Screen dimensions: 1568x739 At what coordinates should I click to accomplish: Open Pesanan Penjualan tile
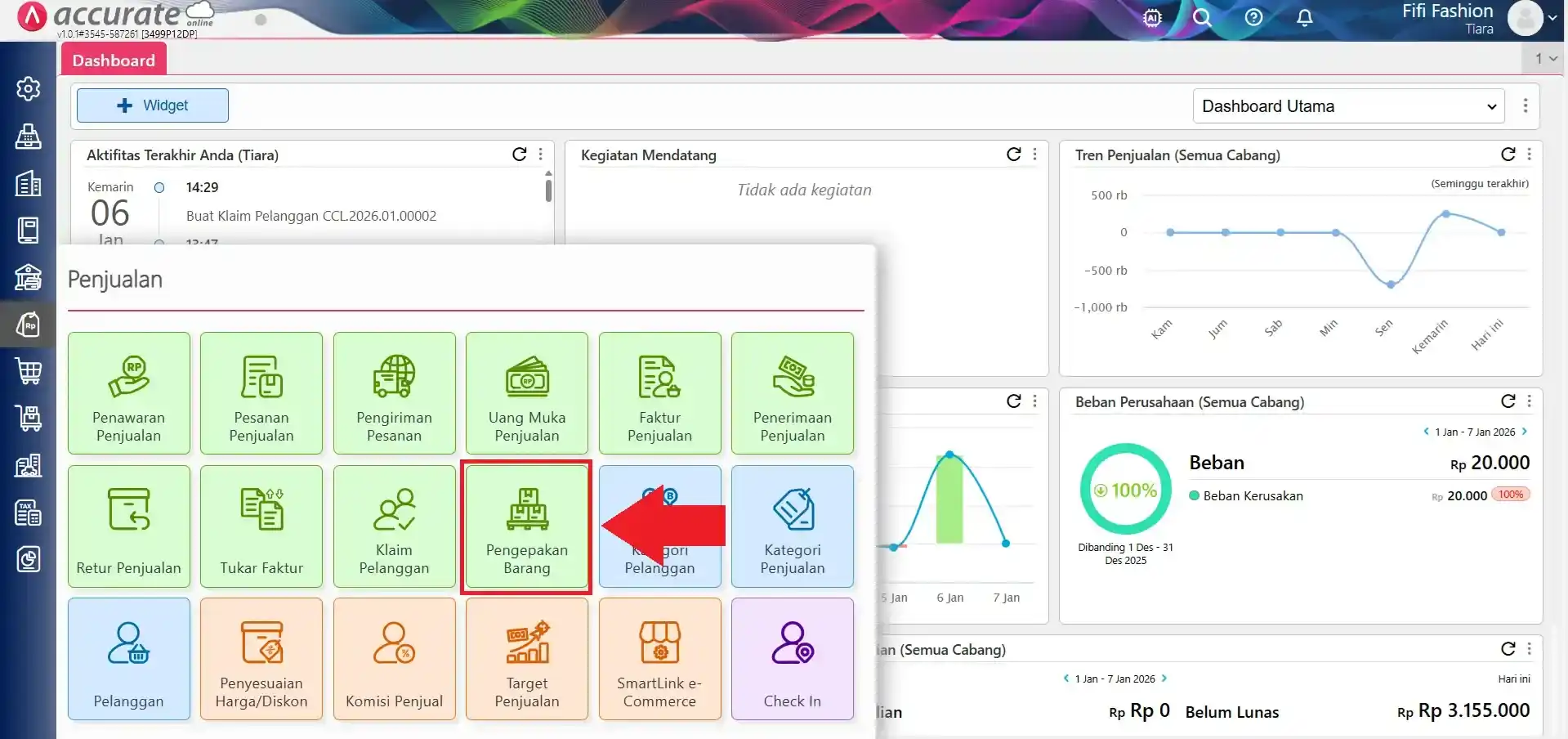pos(261,393)
